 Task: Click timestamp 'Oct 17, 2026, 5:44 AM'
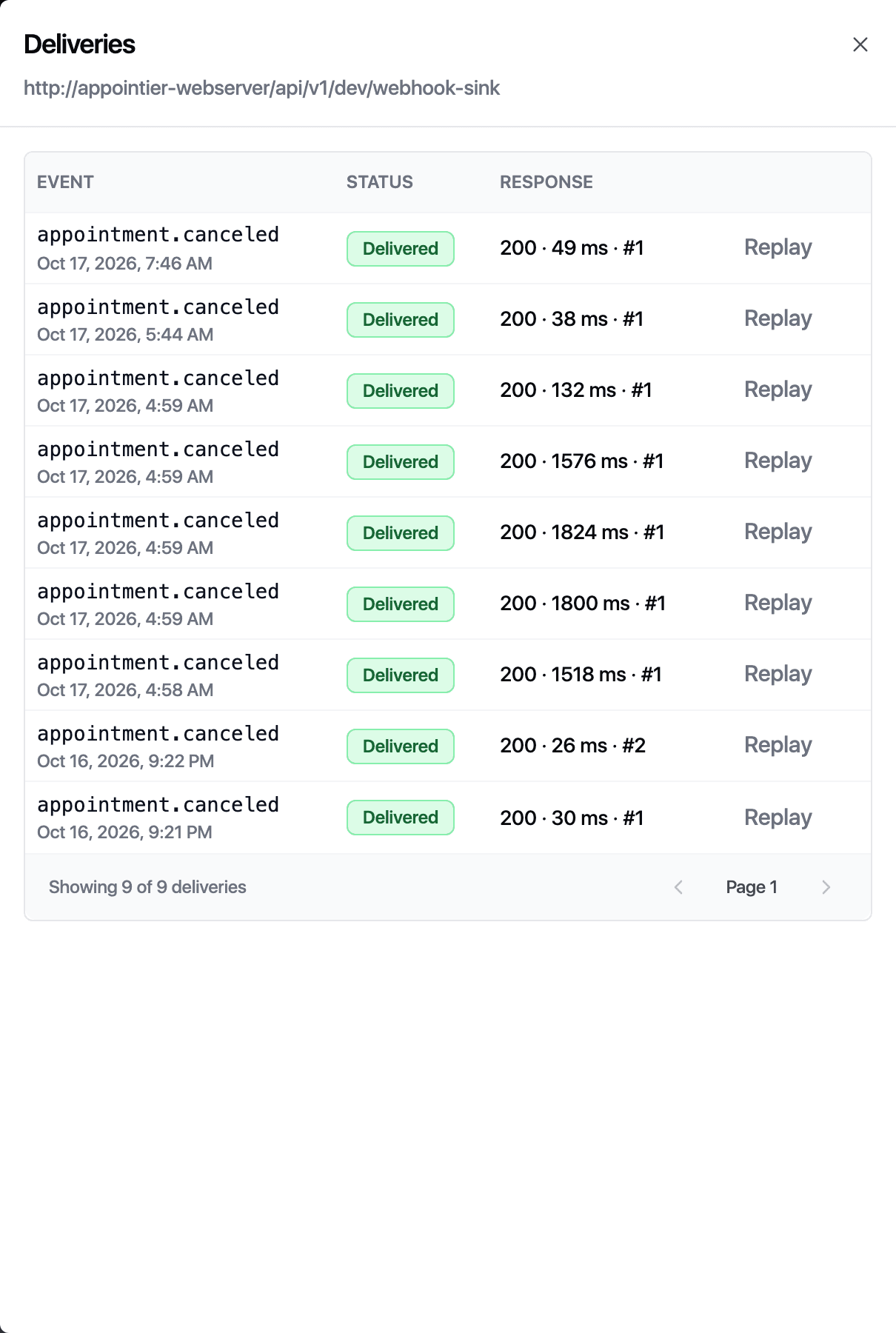[x=125, y=335]
